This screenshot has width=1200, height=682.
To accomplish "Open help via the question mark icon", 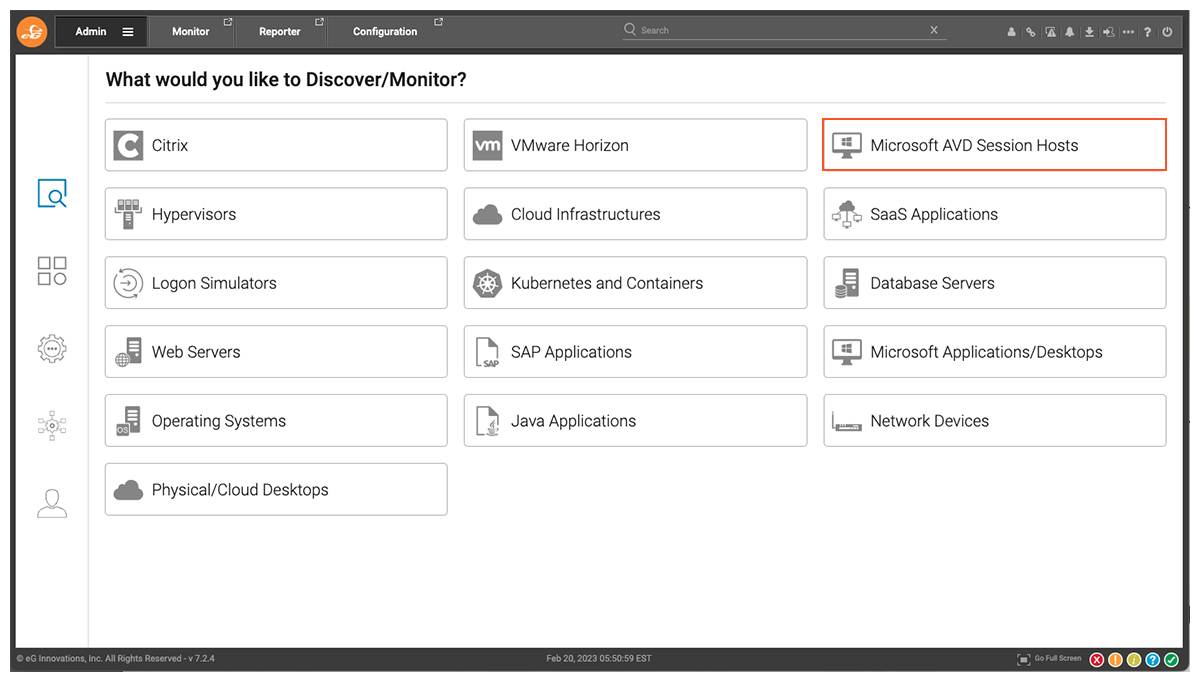I will (x=1148, y=32).
